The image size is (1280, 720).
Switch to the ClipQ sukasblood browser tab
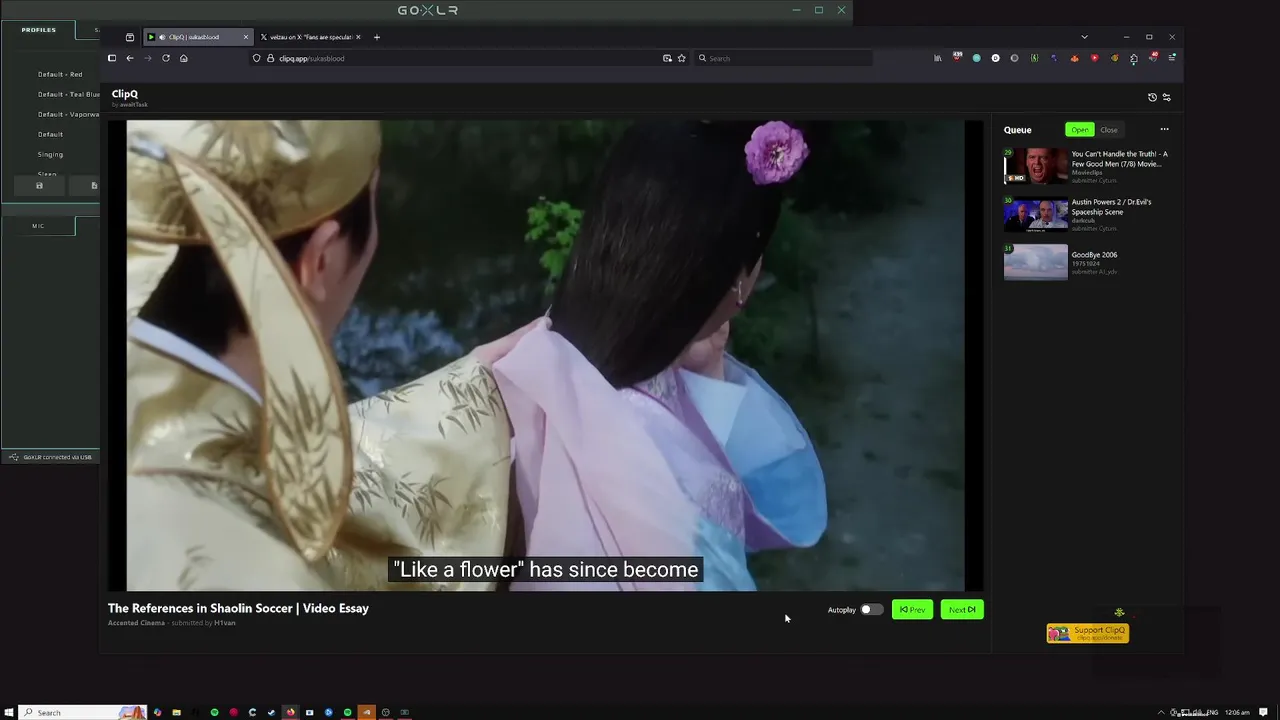[x=197, y=37]
